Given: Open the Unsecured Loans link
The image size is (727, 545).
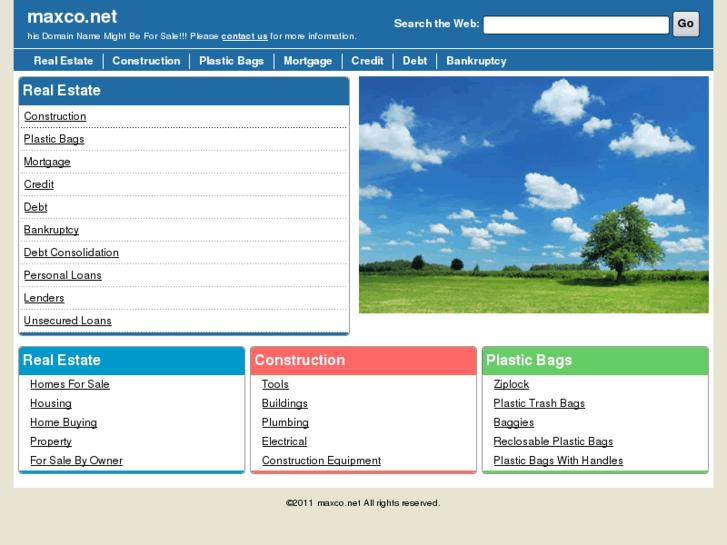Looking at the screenshot, I should click(x=67, y=321).
